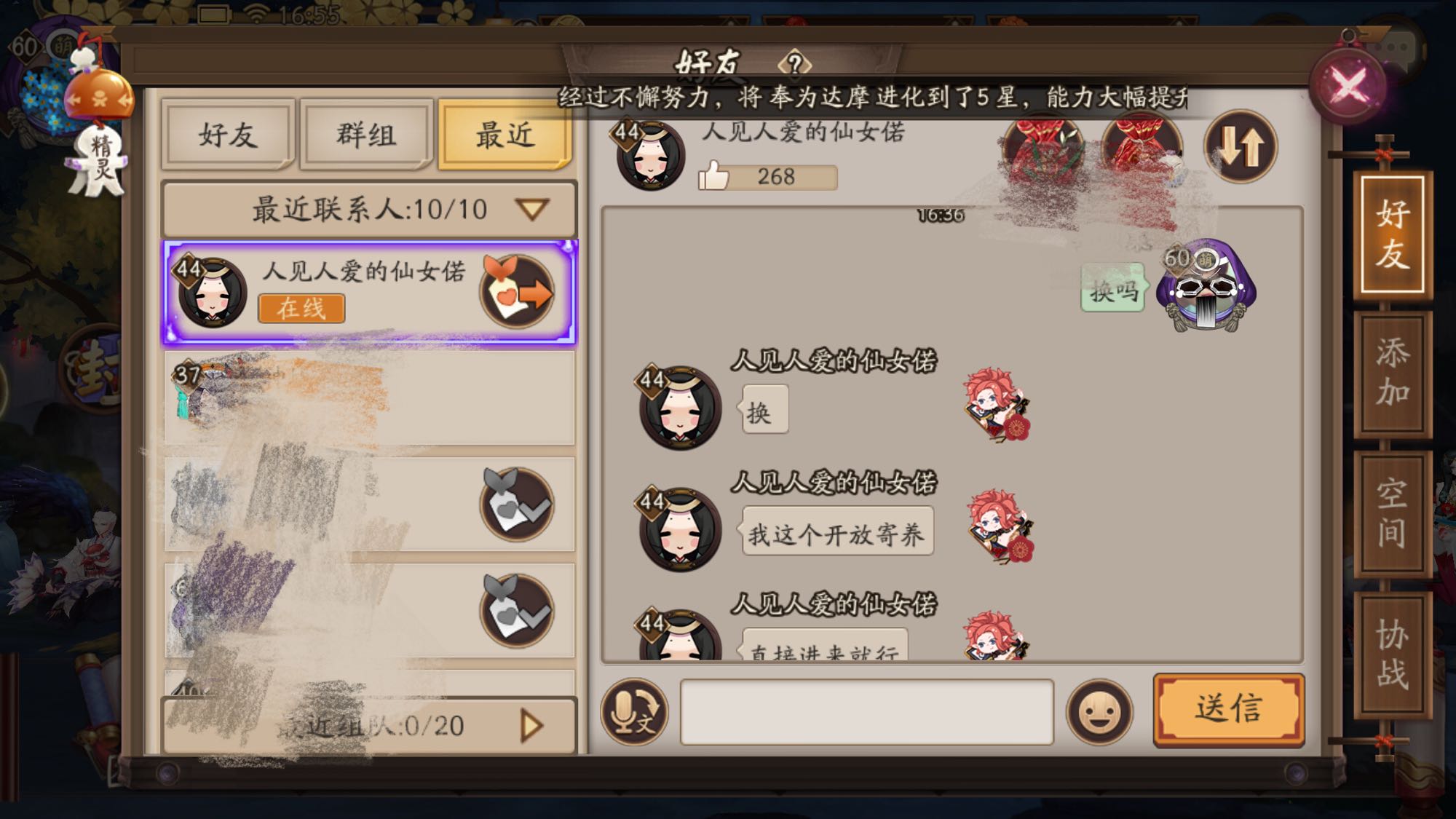Click the red-haired shikigami sticker beside 换 message
The image size is (1456, 819).
tap(996, 405)
